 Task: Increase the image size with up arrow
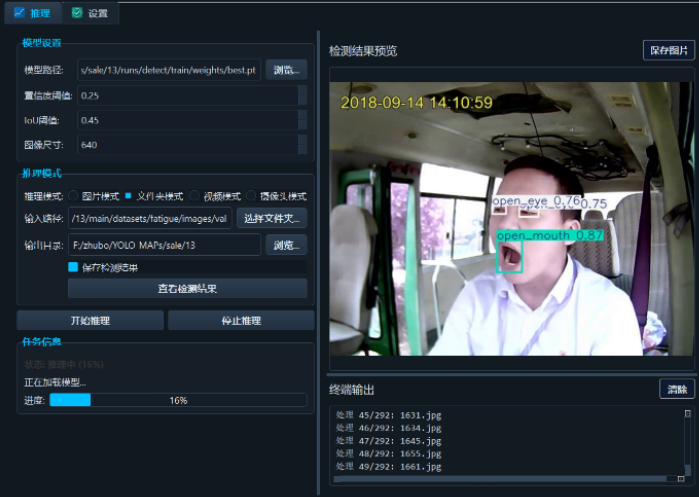click(x=303, y=140)
